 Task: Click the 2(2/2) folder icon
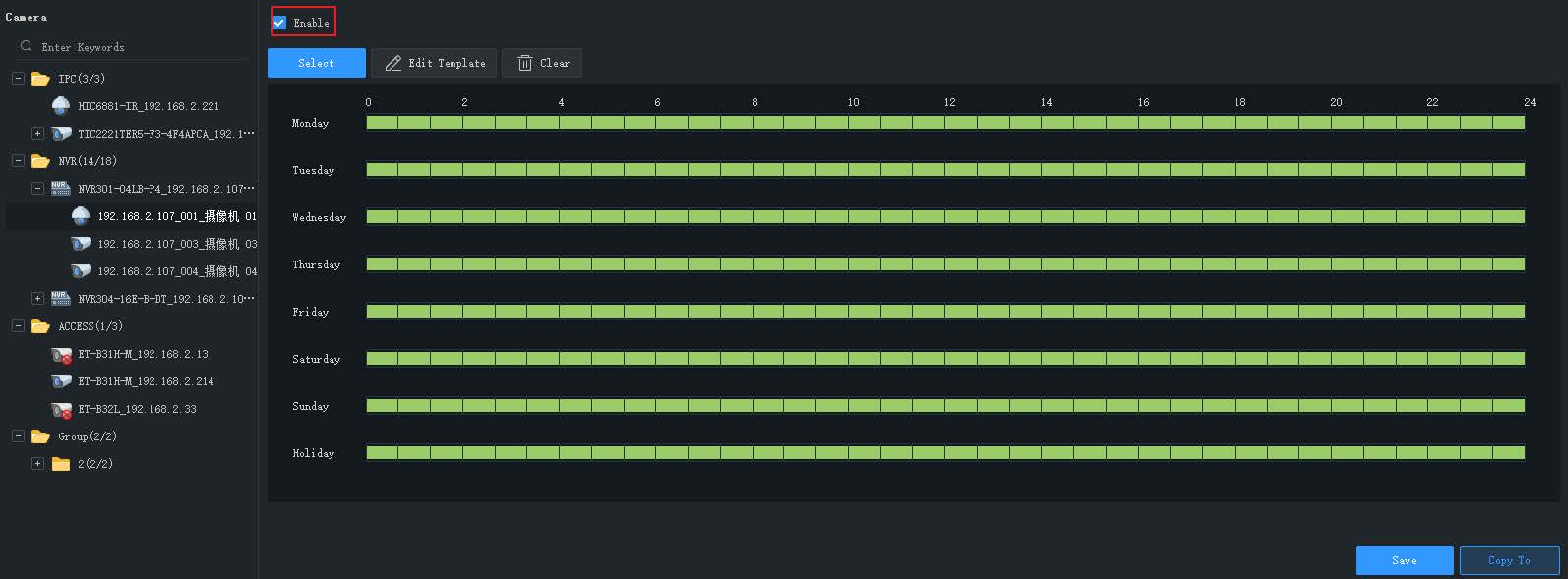[x=61, y=464]
